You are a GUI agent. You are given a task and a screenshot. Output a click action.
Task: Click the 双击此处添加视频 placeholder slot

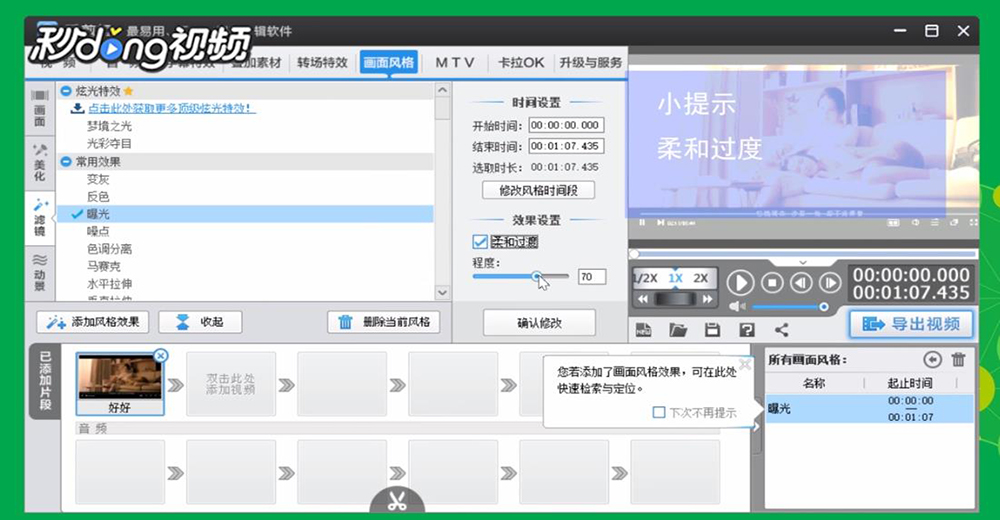click(x=231, y=384)
